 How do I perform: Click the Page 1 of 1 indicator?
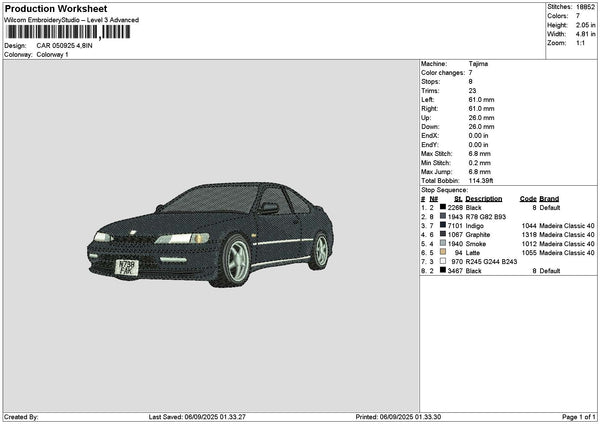click(579, 417)
